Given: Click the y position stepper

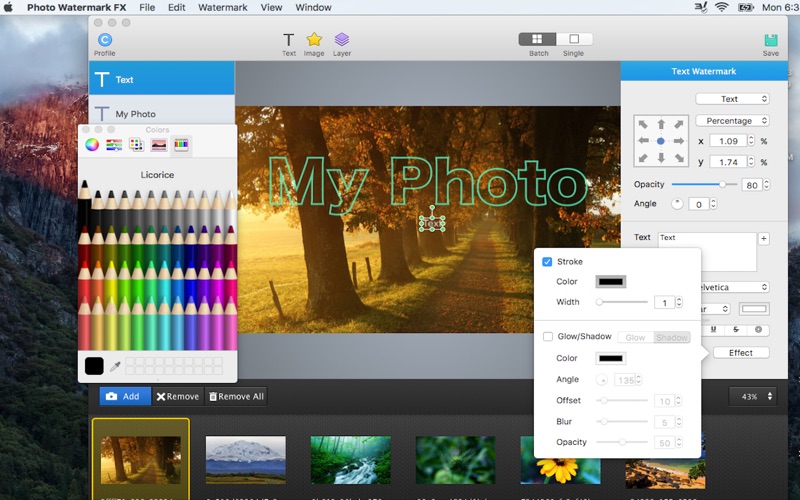Looking at the screenshot, I should click(751, 162).
